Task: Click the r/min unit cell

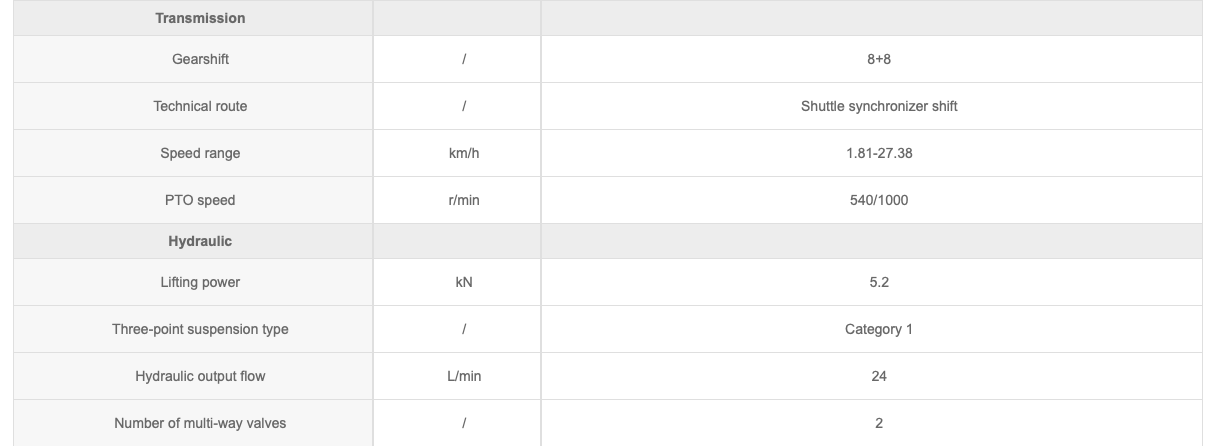Action: [x=465, y=200]
